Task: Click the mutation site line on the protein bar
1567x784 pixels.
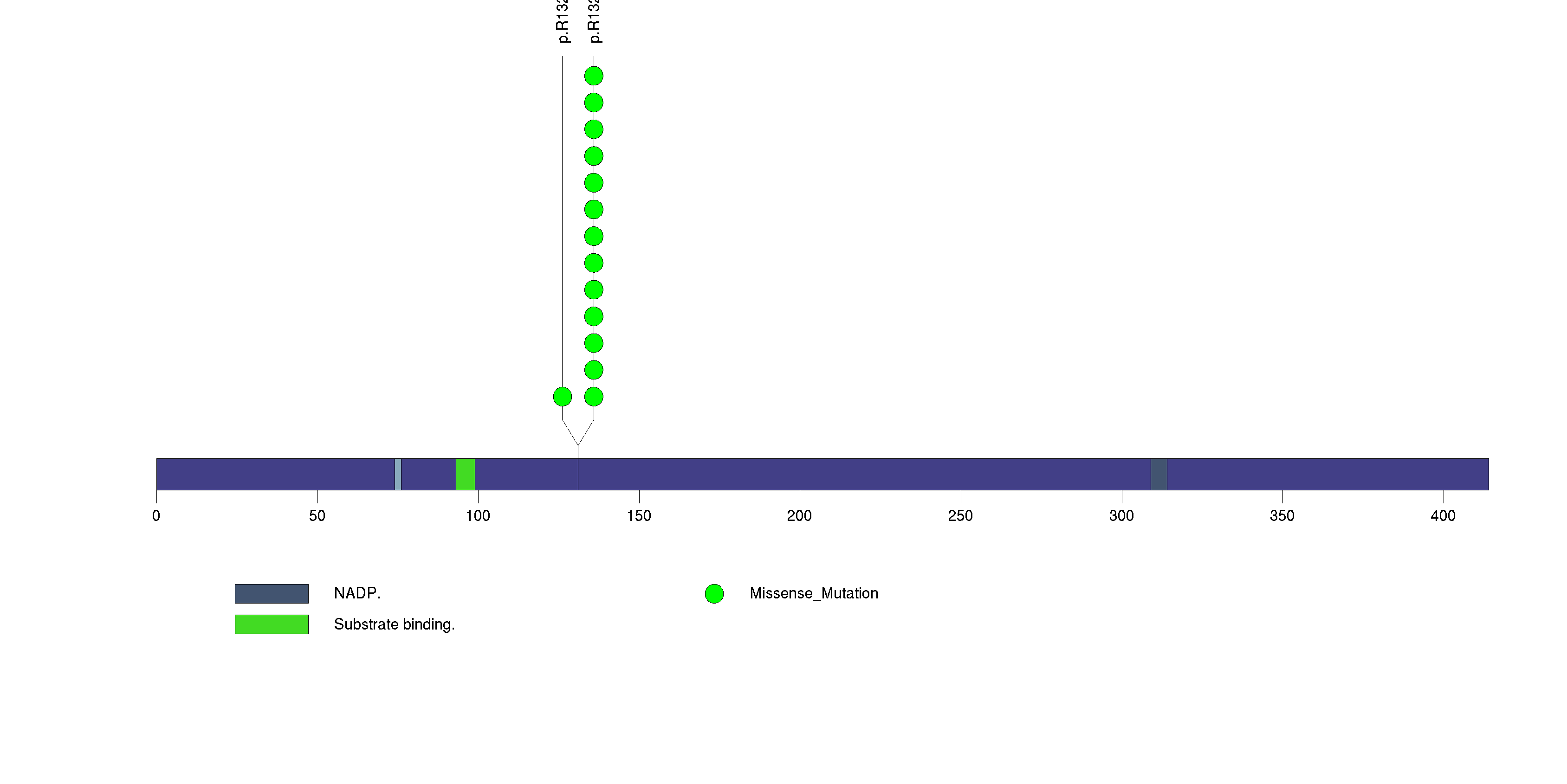Action: [578, 474]
